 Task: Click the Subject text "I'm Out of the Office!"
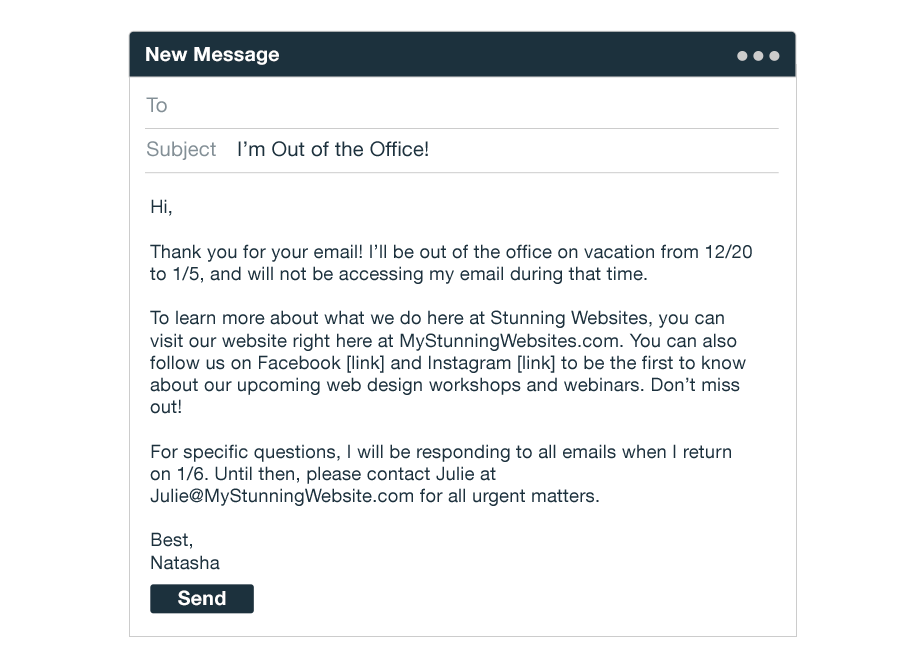333,150
